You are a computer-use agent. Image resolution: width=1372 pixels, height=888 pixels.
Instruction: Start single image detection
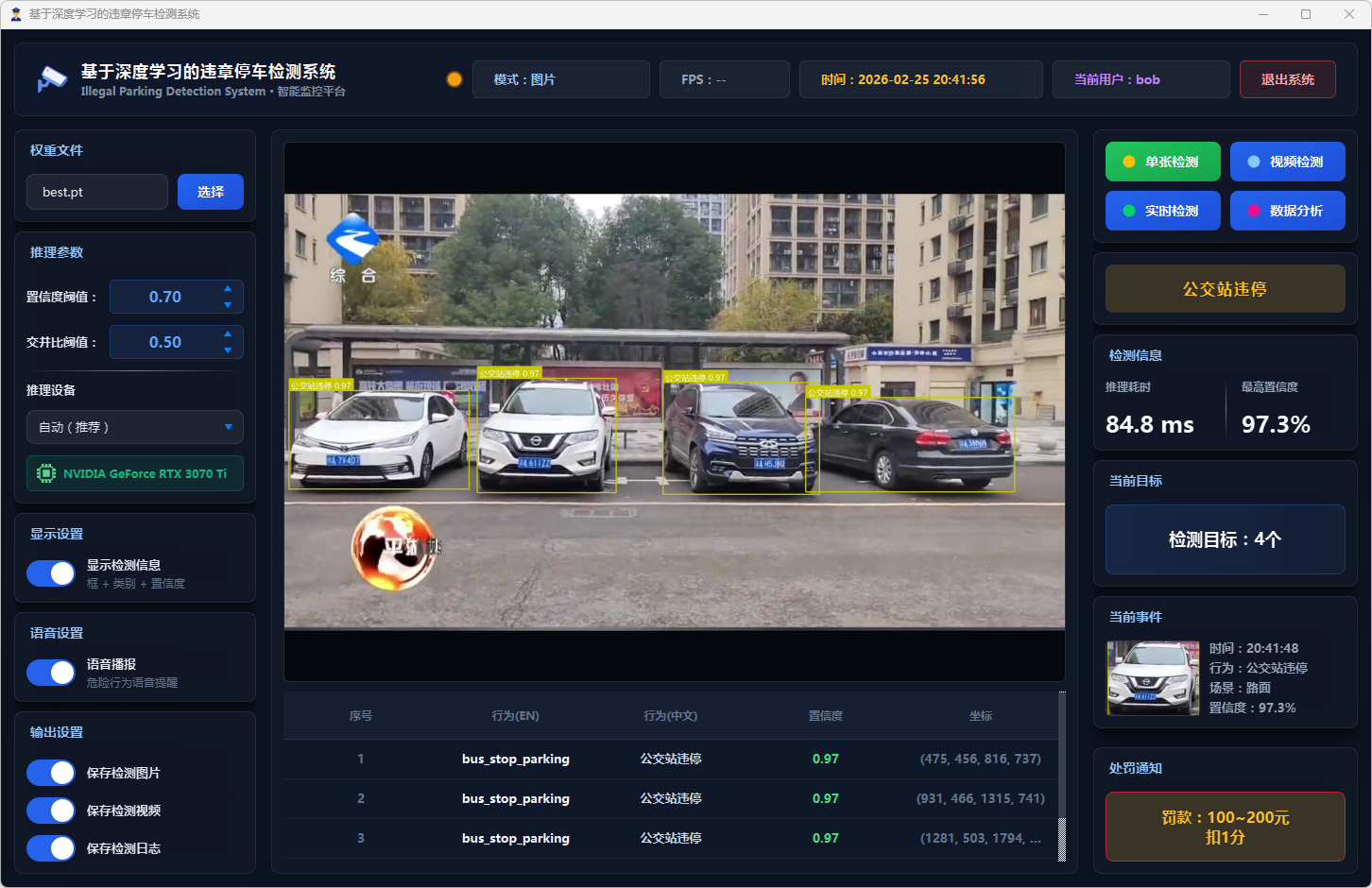click(x=1162, y=162)
